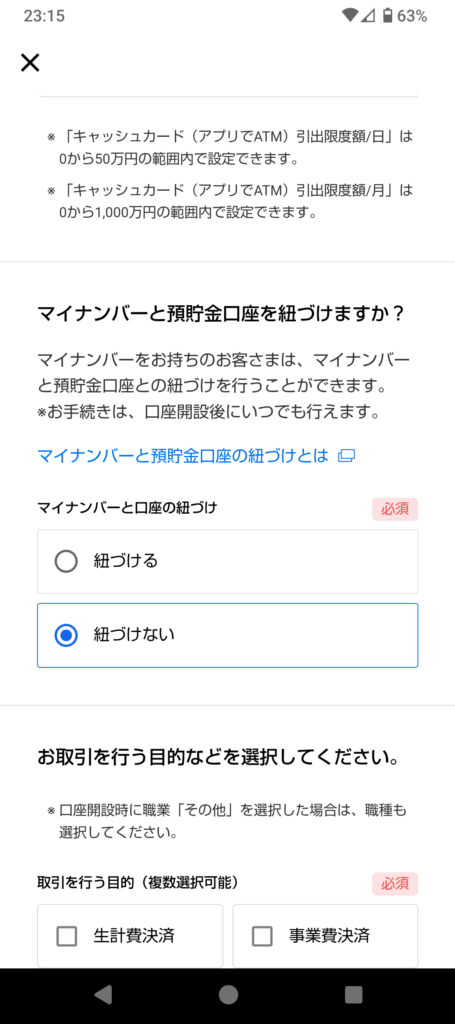Tap heading マイナンバーと預貯金口座を紐づけますか？
This screenshot has height=1024, width=455.
pyautogui.click(x=221, y=313)
